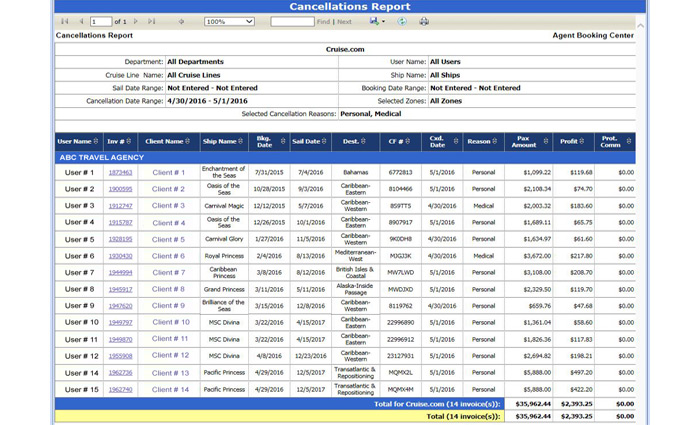700x425 pixels.
Task: Open invoice 1915787 link
Action: 121,222
